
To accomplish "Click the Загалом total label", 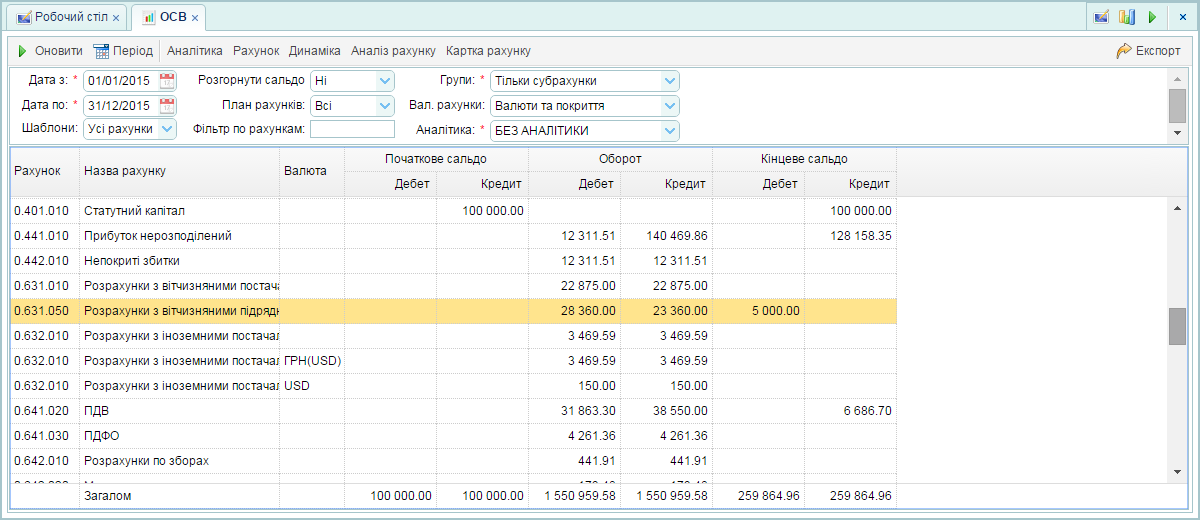I will tap(107, 496).
